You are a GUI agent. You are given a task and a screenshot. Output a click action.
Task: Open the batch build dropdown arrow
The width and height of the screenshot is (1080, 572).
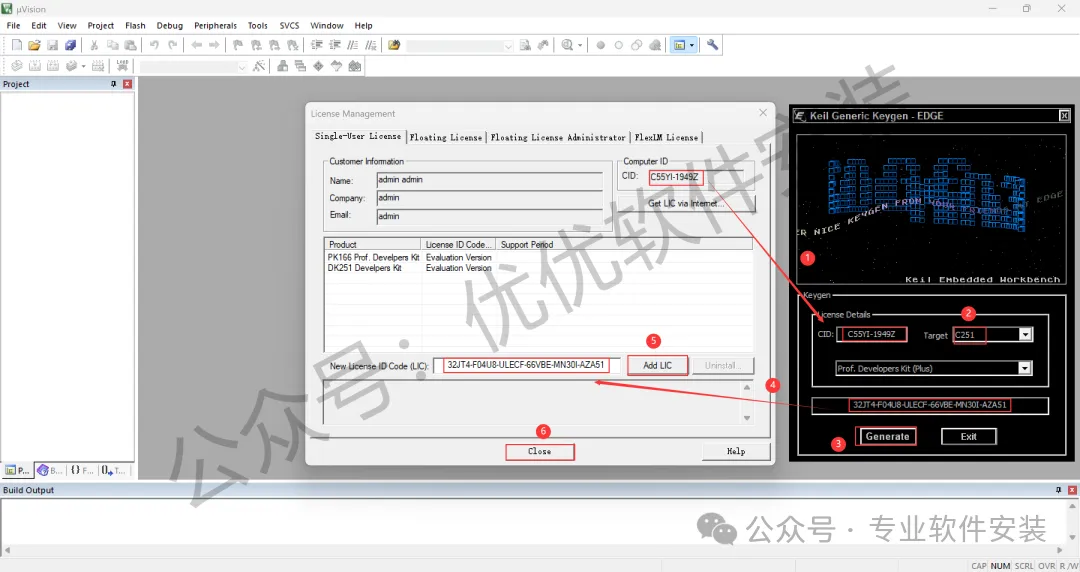point(83,66)
